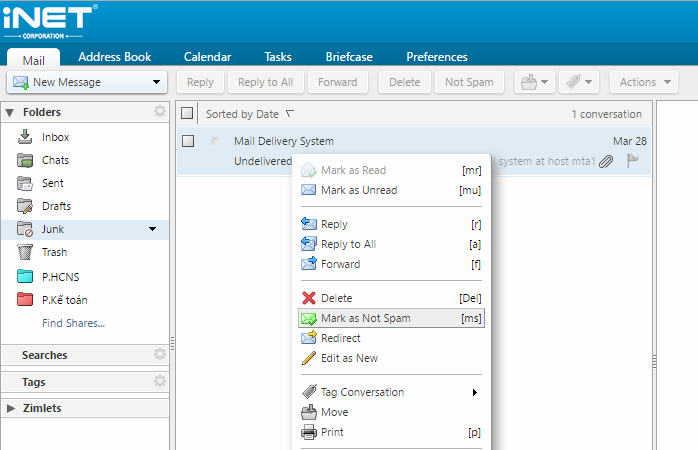Click the New Message envelope icon
This screenshot has width=698, height=450.
[x=21, y=82]
